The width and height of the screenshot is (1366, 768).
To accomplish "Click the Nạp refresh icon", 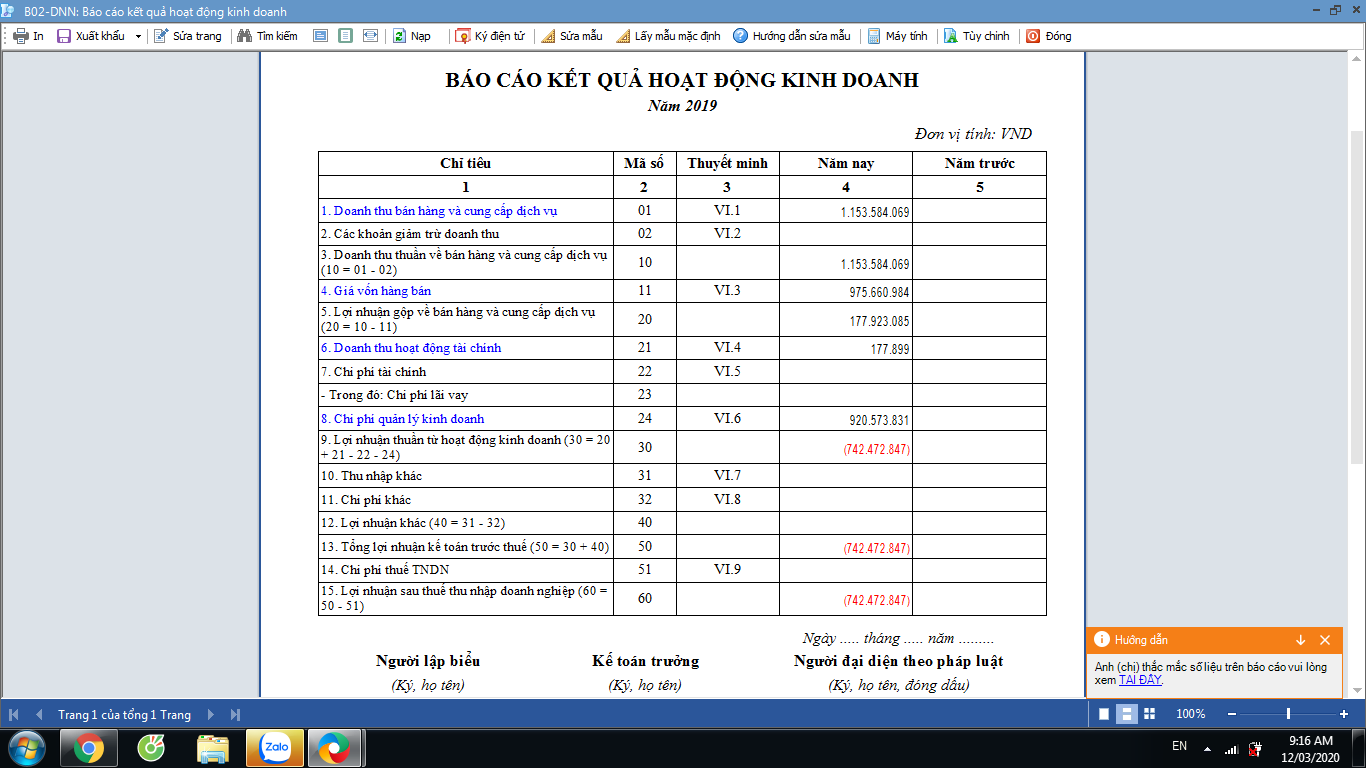I will tap(399, 36).
